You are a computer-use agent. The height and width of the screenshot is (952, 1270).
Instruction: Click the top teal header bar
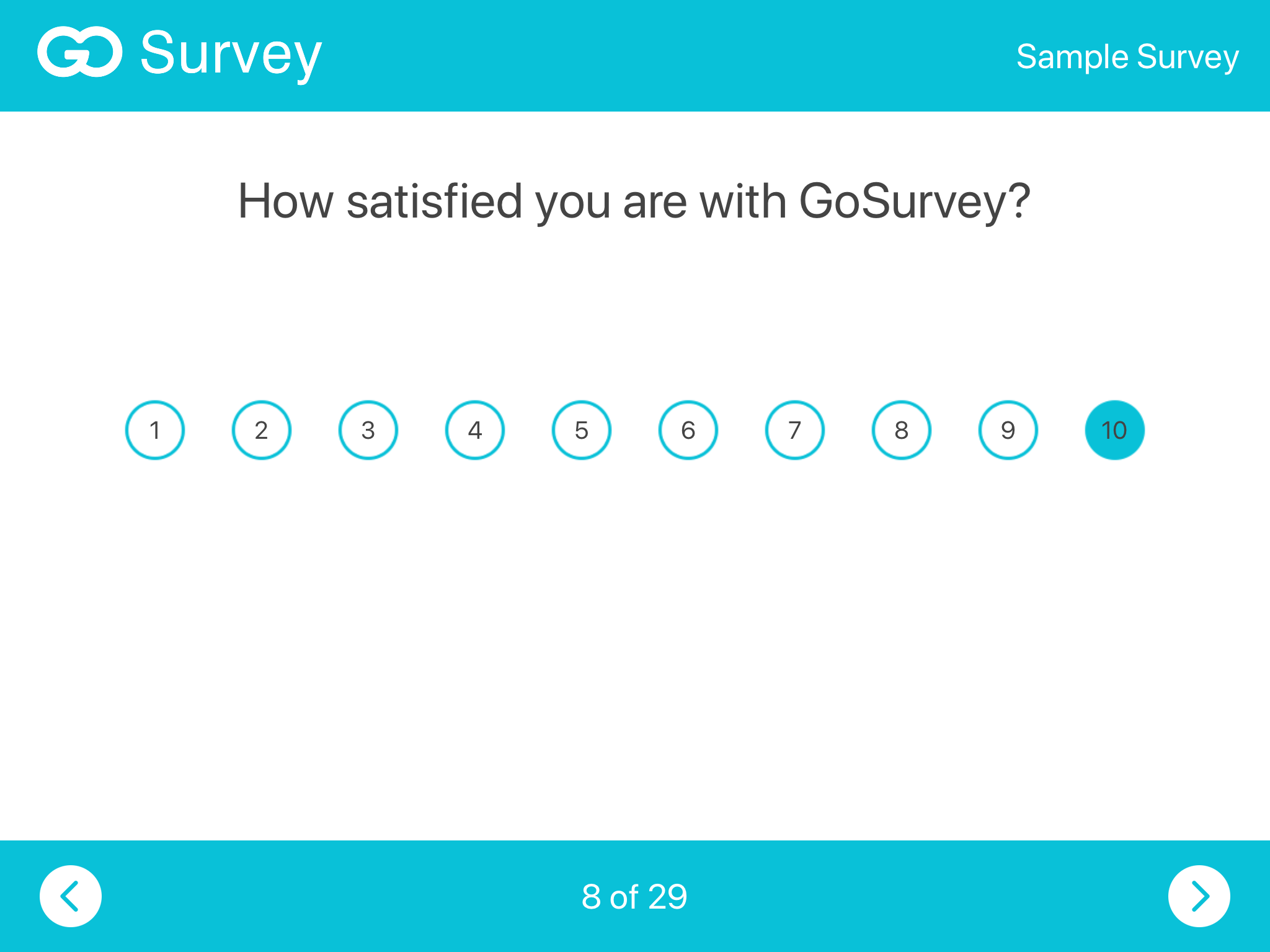[x=635, y=56]
